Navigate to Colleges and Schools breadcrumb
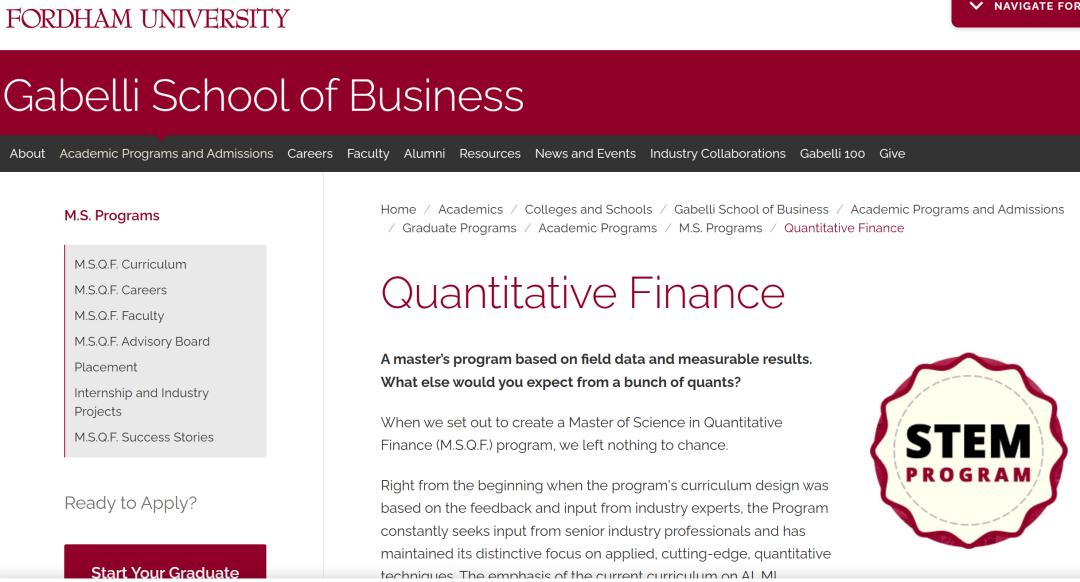1080x582 pixels. click(588, 210)
